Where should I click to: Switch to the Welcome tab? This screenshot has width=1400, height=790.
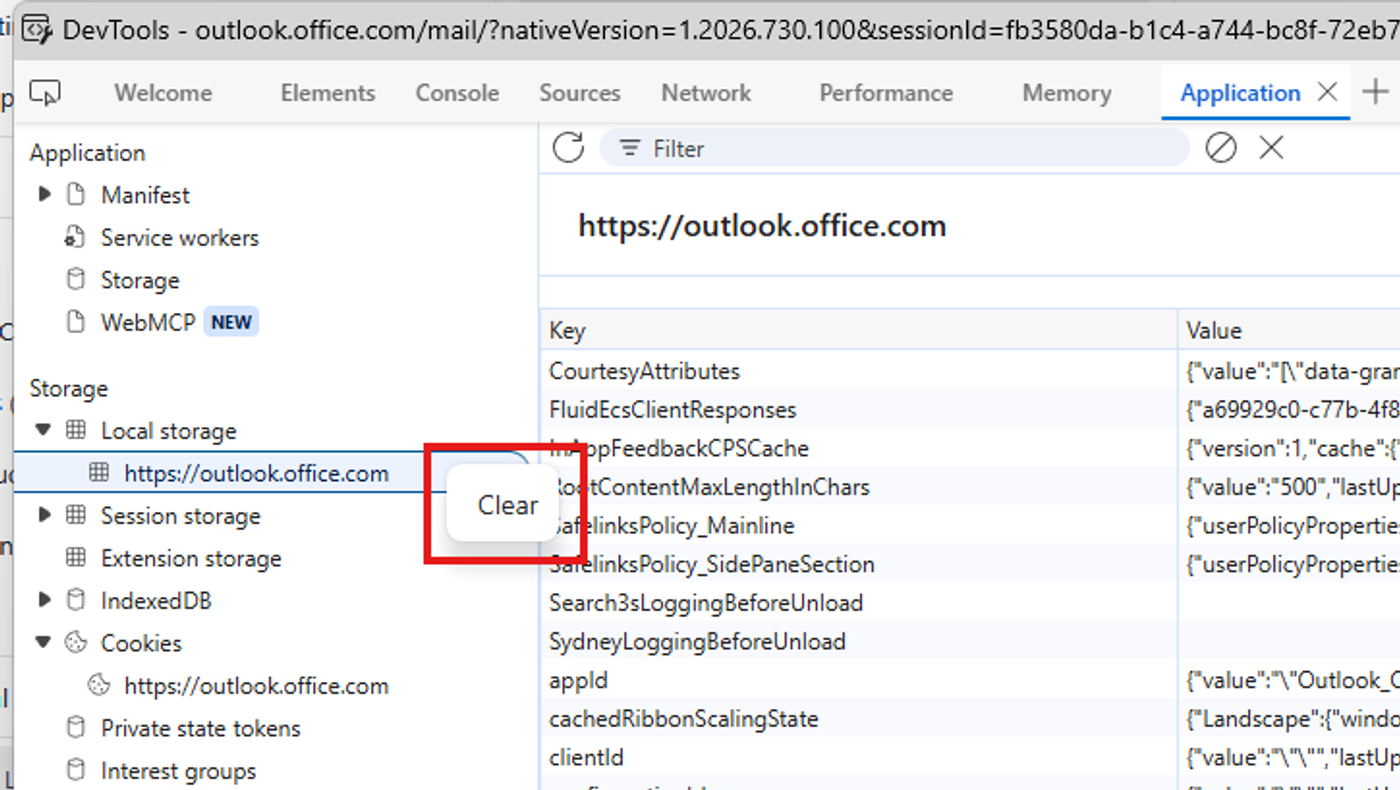coord(163,93)
